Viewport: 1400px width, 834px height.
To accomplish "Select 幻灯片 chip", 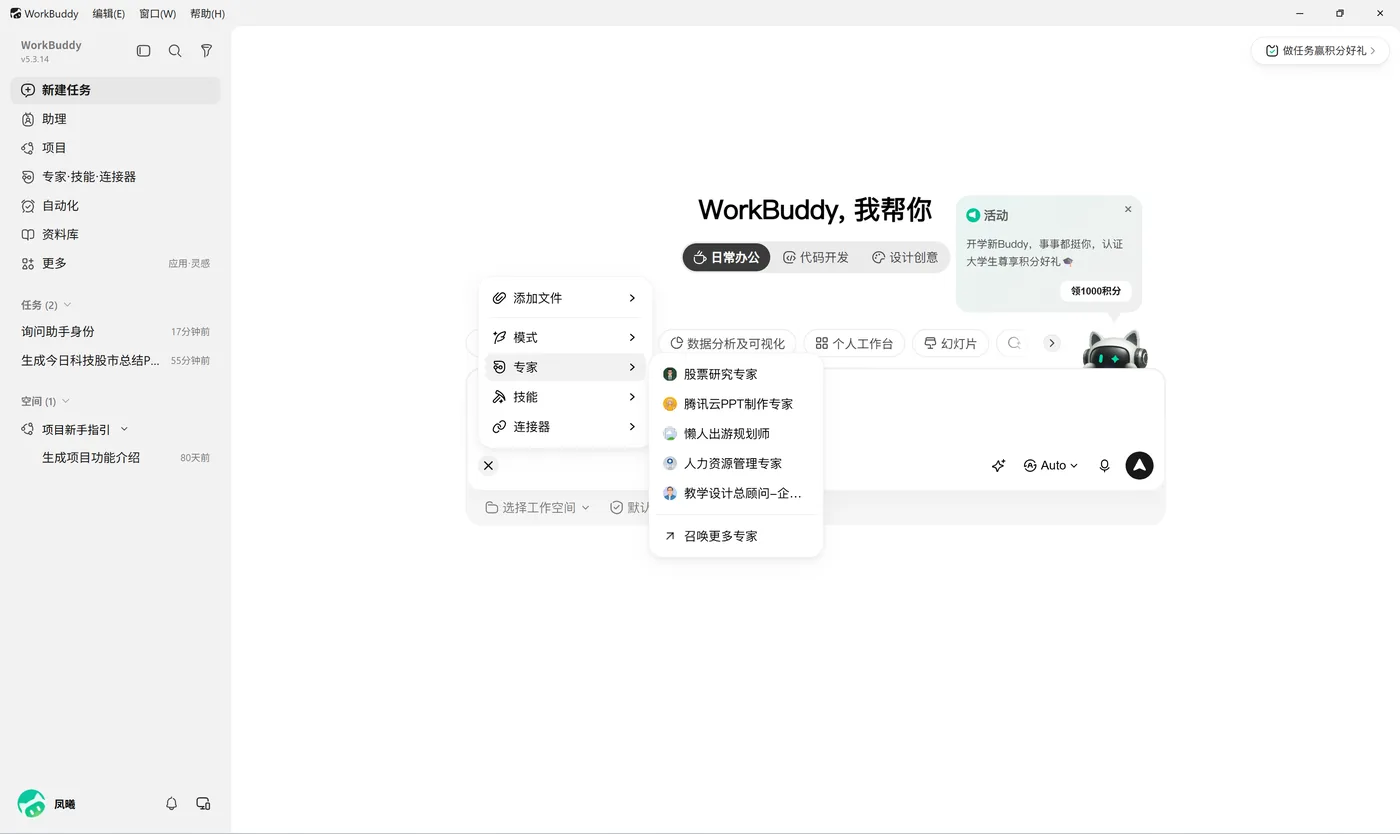I will point(950,343).
